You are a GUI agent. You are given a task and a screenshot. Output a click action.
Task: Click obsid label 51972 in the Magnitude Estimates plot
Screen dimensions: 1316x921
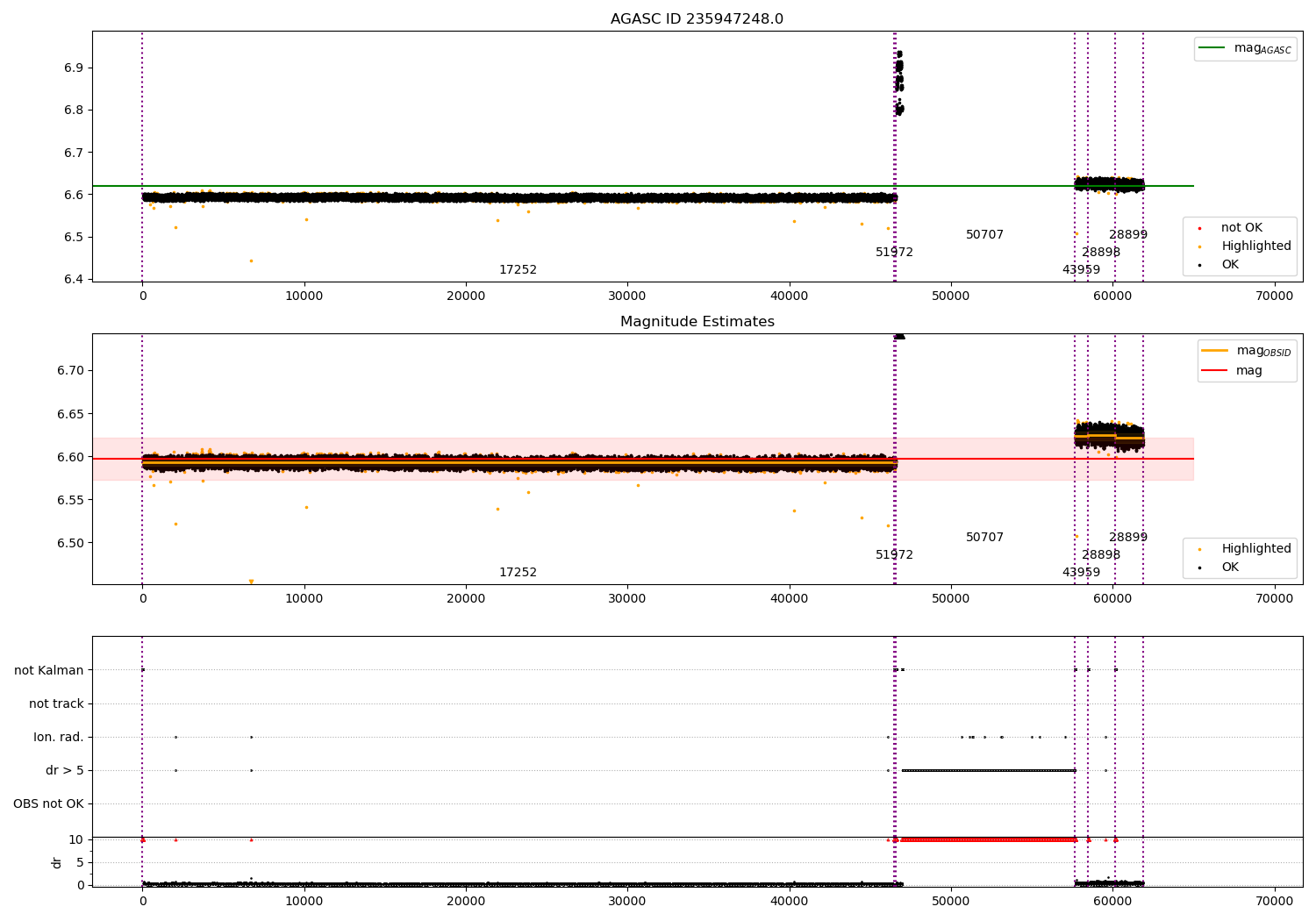coord(894,555)
